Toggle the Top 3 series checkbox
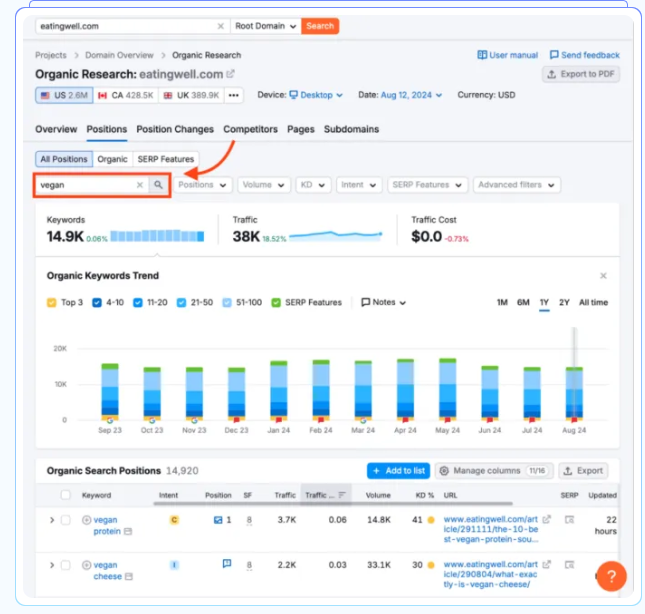645x614 pixels. tap(51, 303)
